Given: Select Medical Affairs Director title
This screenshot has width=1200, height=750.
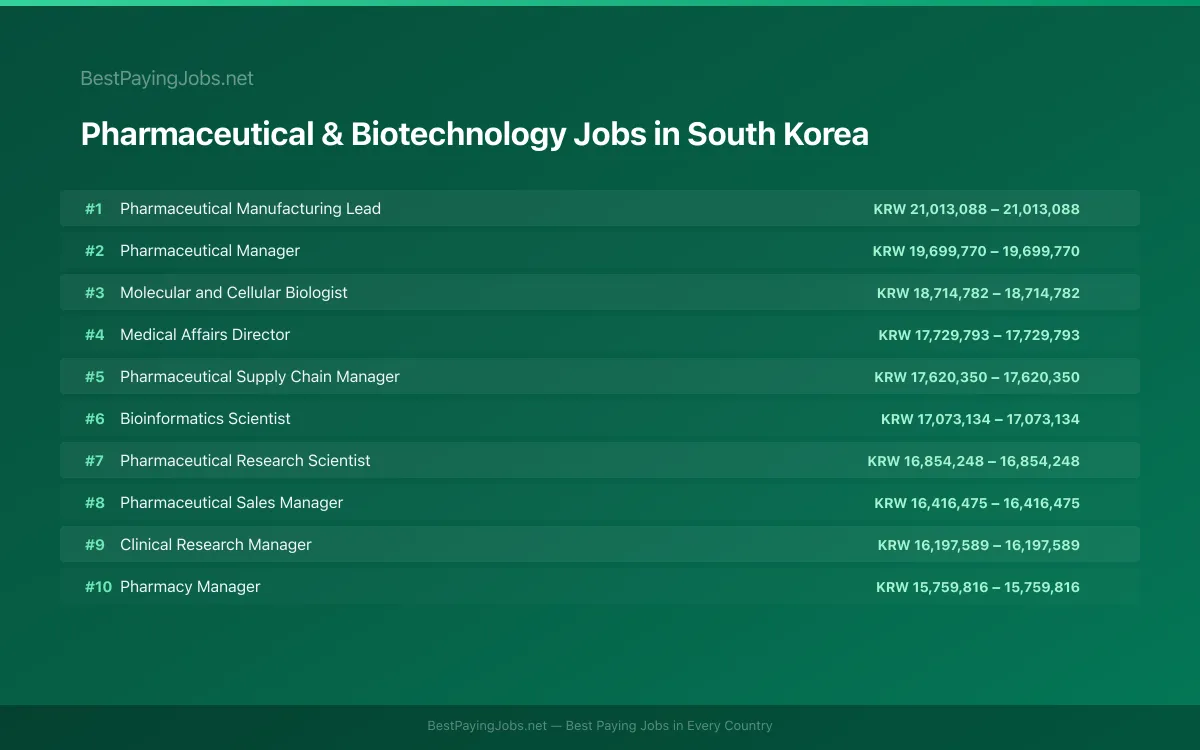Looking at the screenshot, I should (x=205, y=335).
